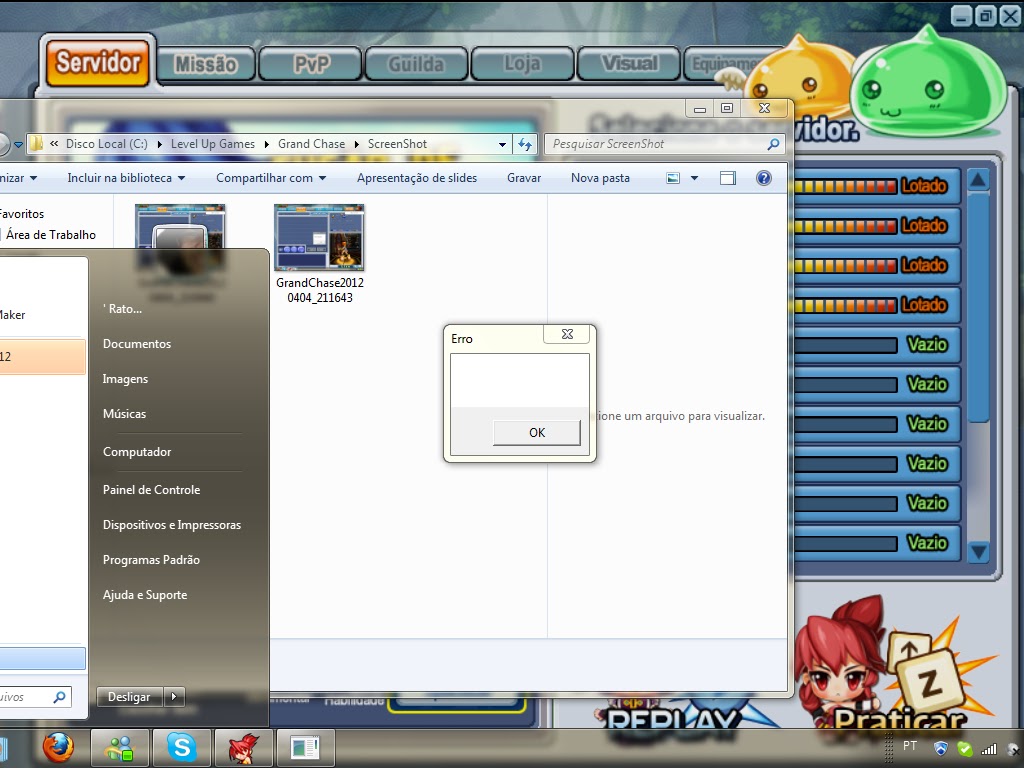
Task: Click the PT language indicator in the tray
Action: pyautogui.click(x=910, y=746)
